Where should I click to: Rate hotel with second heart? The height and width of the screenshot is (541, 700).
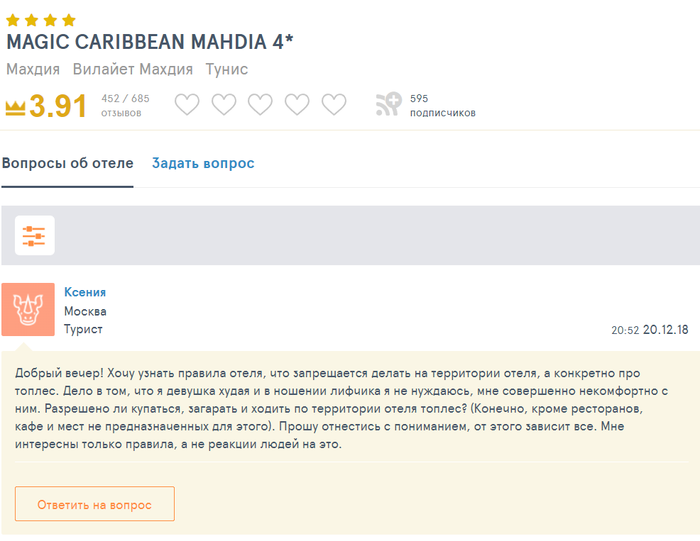(224, 104)
